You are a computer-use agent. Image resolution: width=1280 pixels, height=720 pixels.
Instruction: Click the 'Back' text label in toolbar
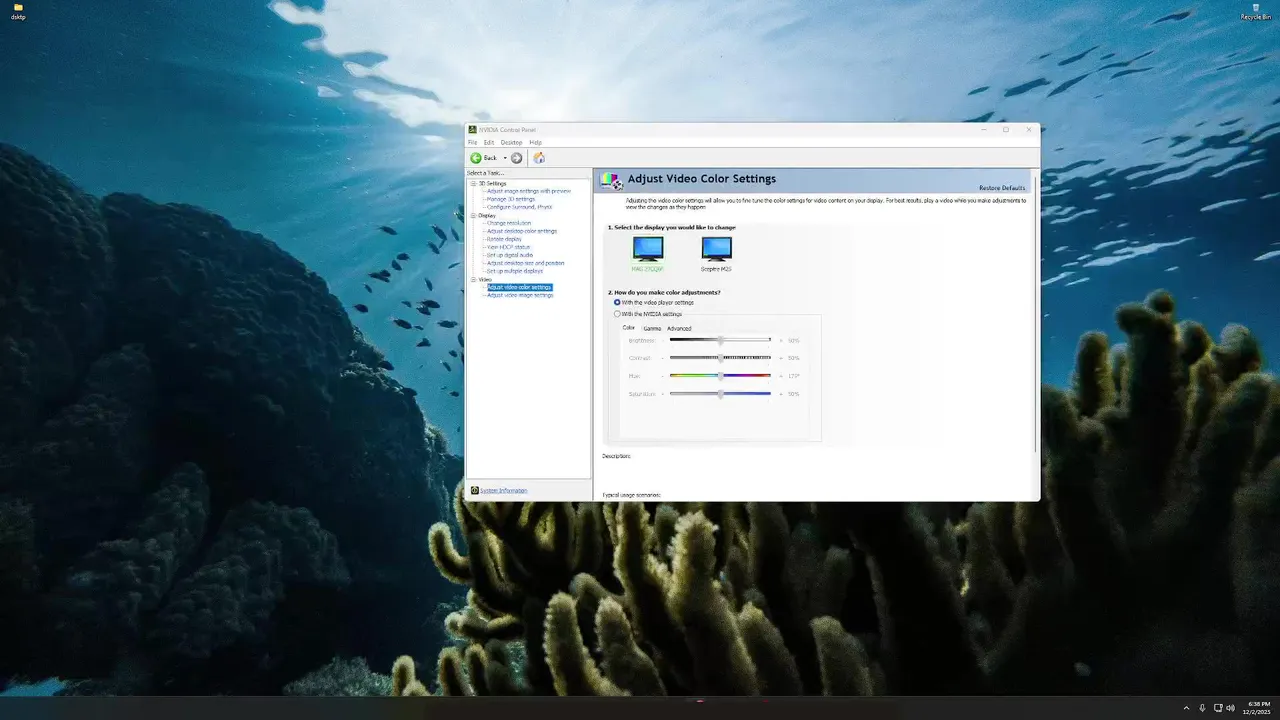pyautogui.click(x=490, y=158)
